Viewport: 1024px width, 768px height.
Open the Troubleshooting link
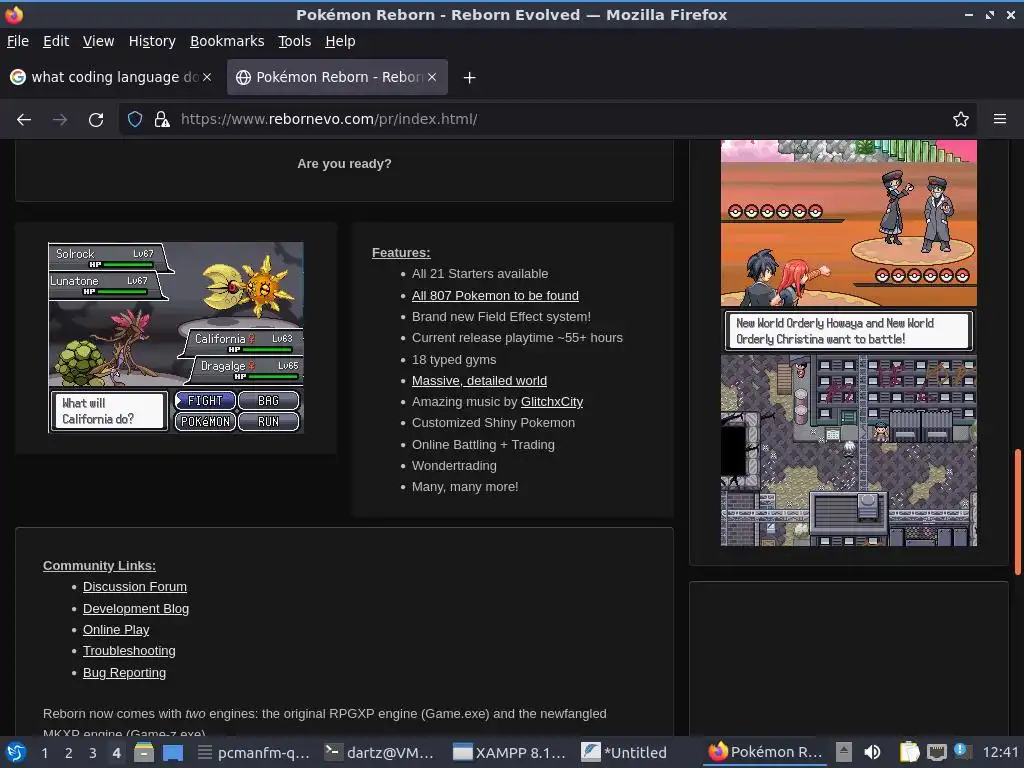coord(129,650)
